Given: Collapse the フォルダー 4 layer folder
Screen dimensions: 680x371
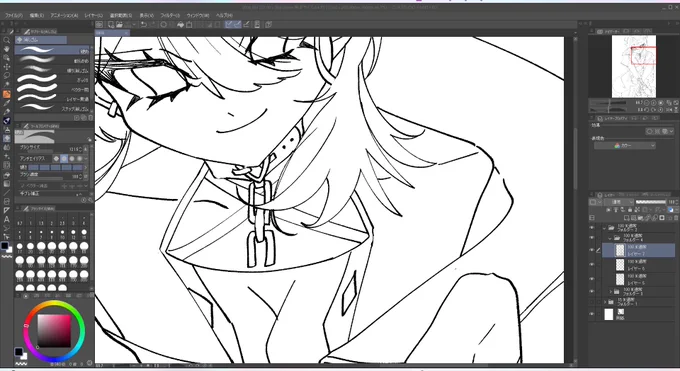Looking at the screenshot, I should click(x=610, y=238).
